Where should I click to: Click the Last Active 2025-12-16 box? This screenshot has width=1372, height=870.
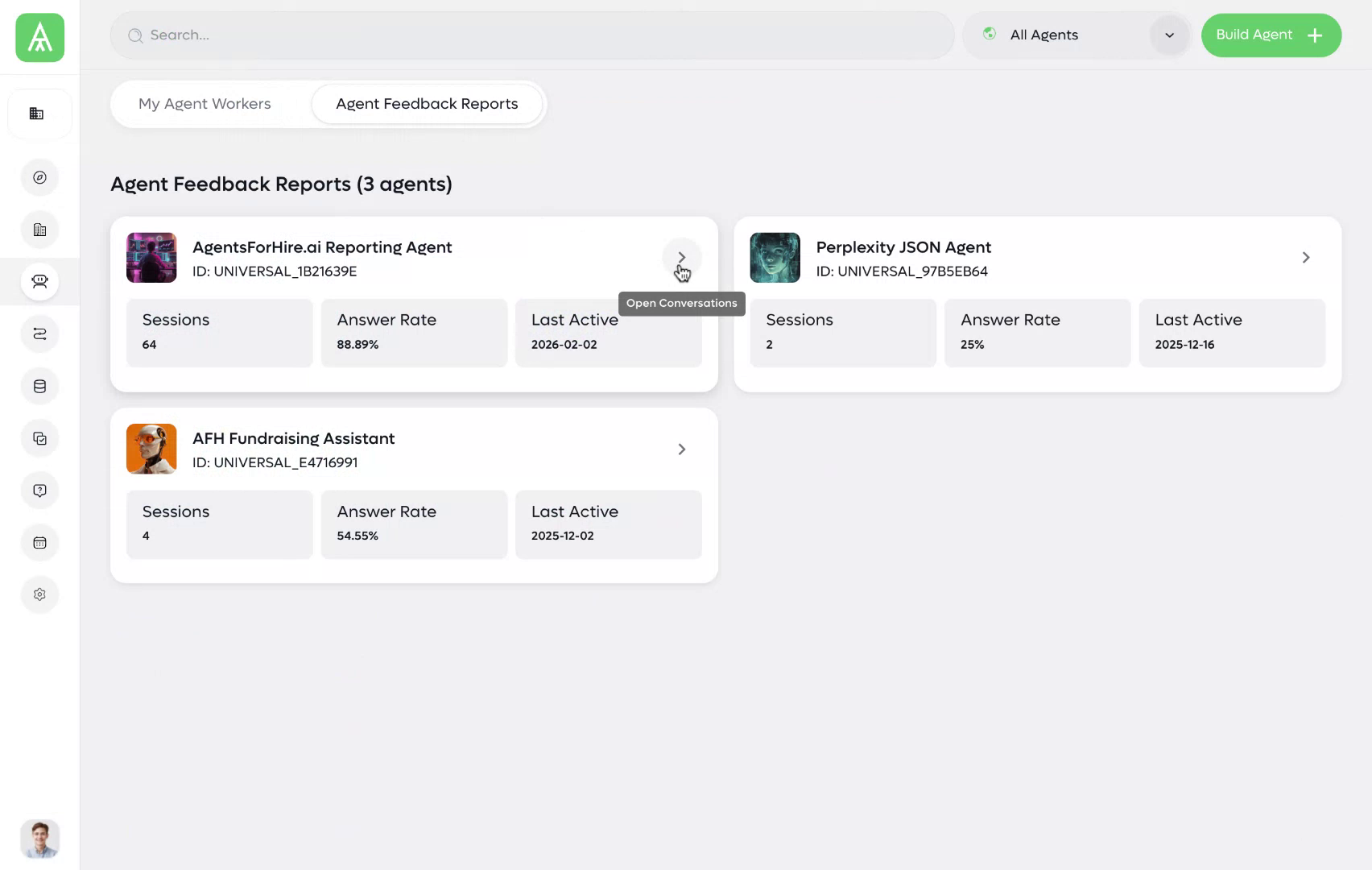click(x=1232, y=333)
